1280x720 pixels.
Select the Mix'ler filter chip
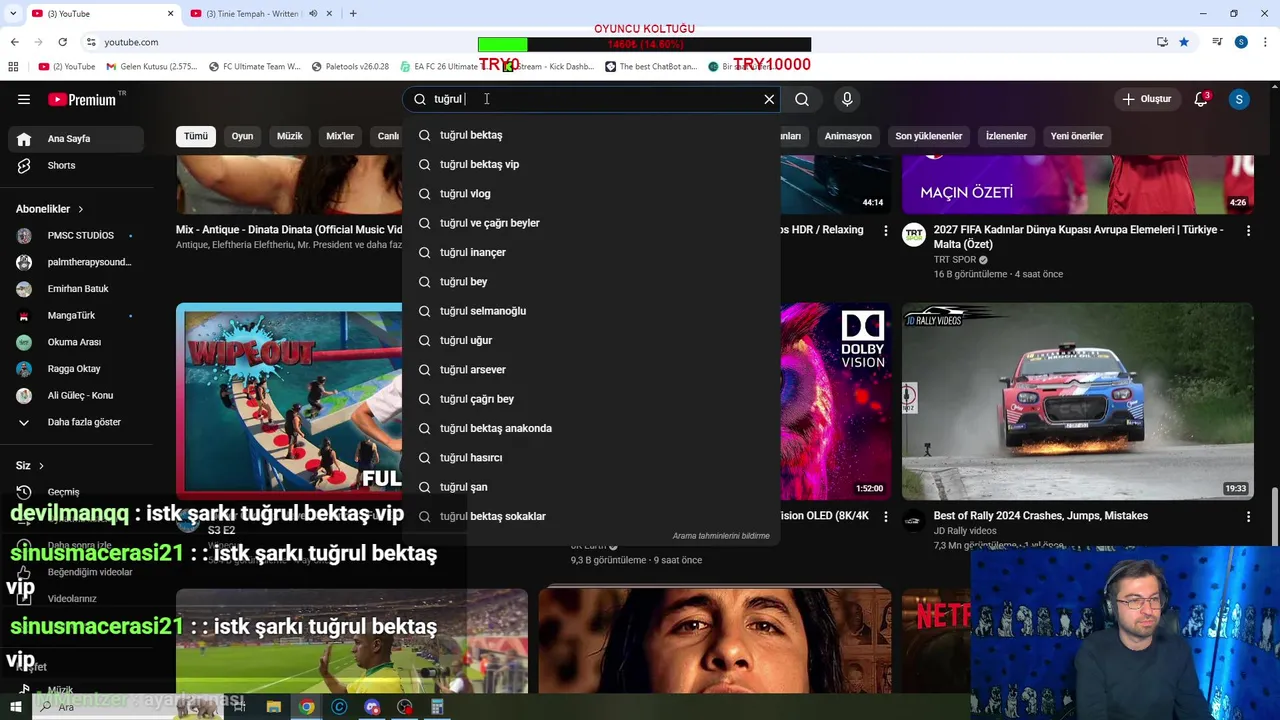click(340, 136)
